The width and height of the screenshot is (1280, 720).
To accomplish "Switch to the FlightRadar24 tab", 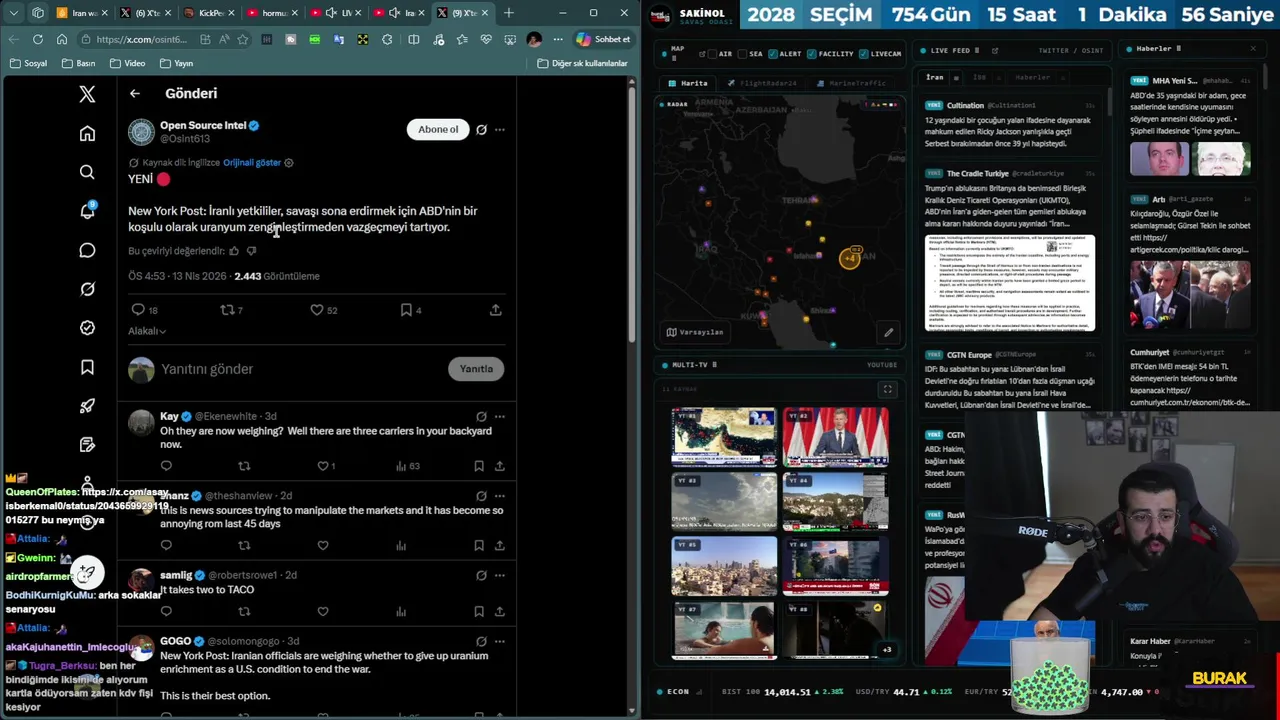I will pyautogui.click(x=762, y=83).
